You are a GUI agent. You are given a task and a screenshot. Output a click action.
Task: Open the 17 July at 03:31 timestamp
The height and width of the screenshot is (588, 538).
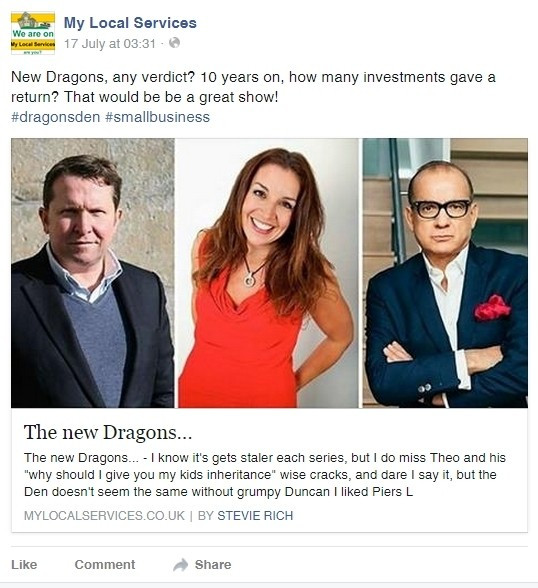tap(109, 44)
